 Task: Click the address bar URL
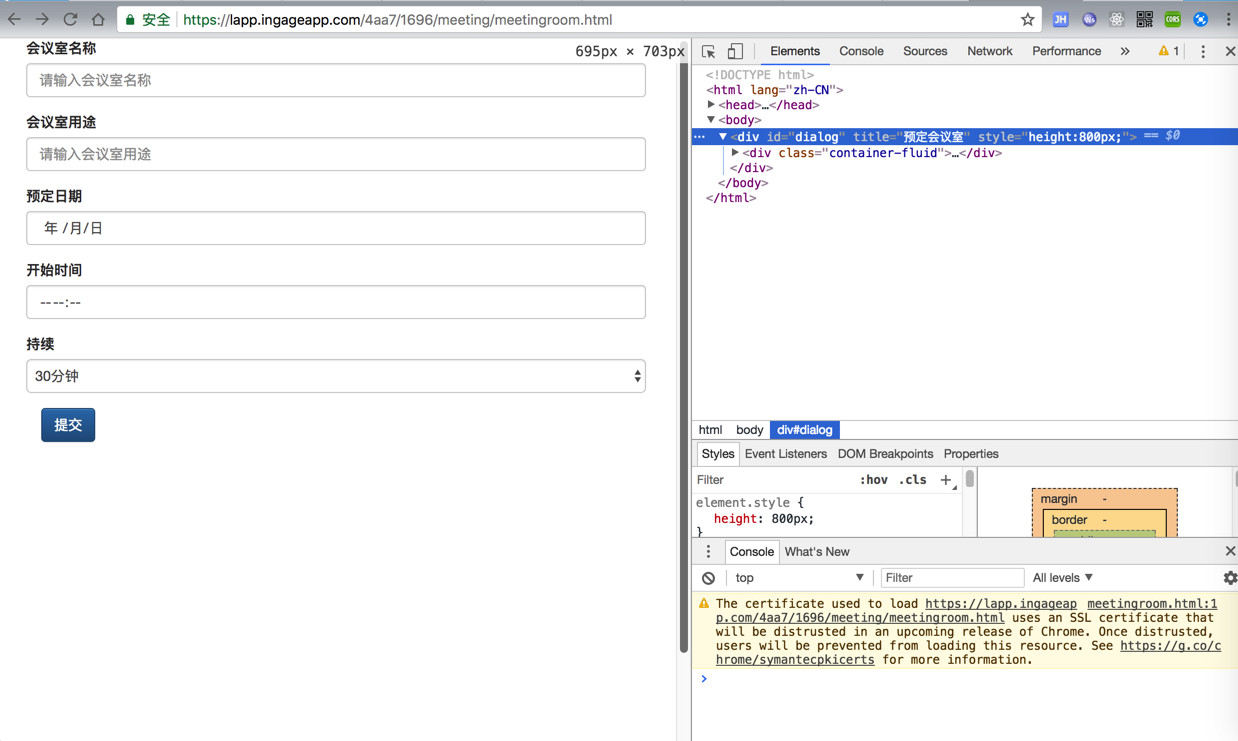[397, 19]
